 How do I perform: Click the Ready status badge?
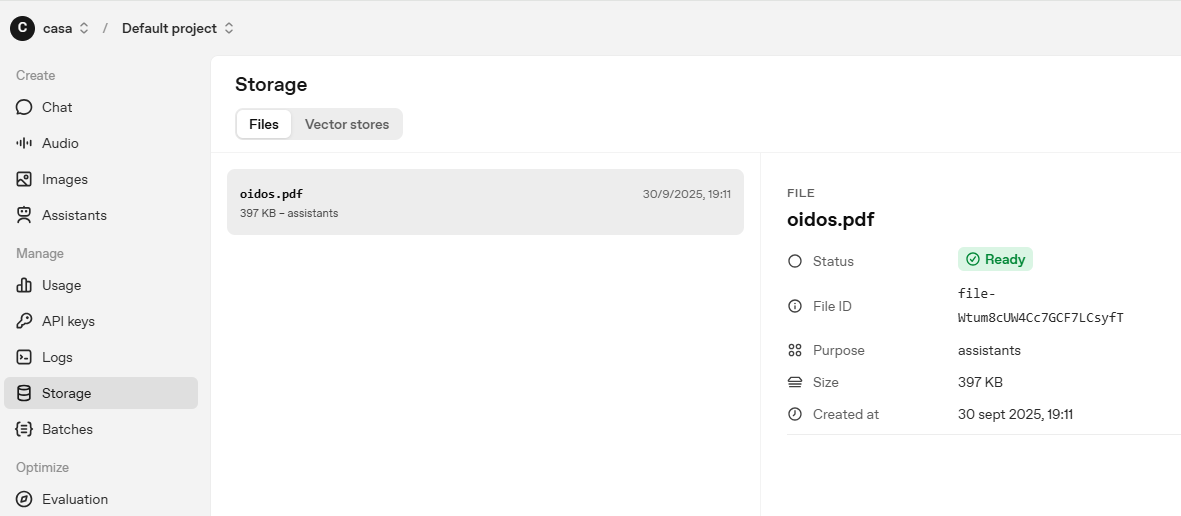[995, 259]
